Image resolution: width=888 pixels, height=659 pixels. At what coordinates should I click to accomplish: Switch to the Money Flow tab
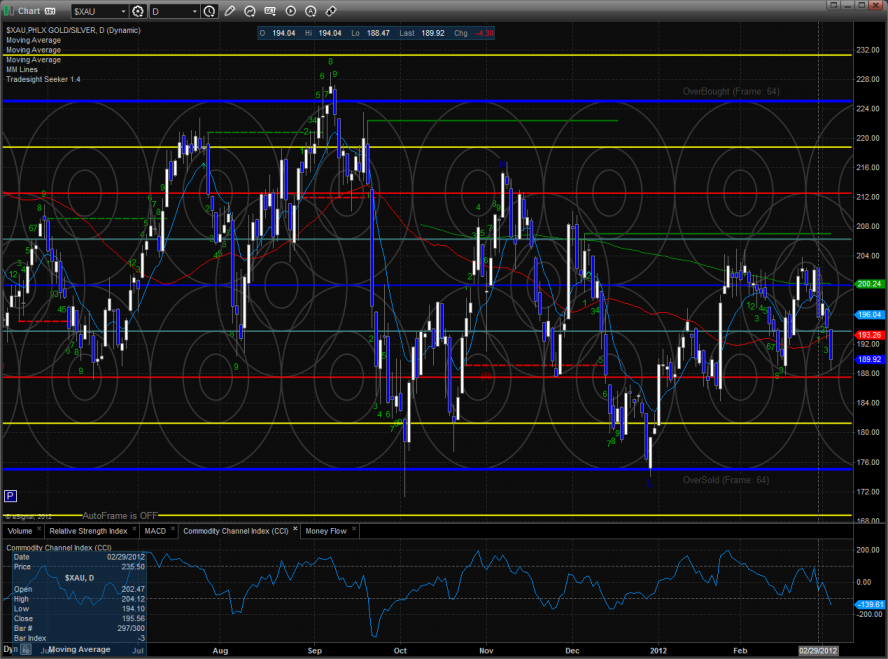tap(325, 530)
